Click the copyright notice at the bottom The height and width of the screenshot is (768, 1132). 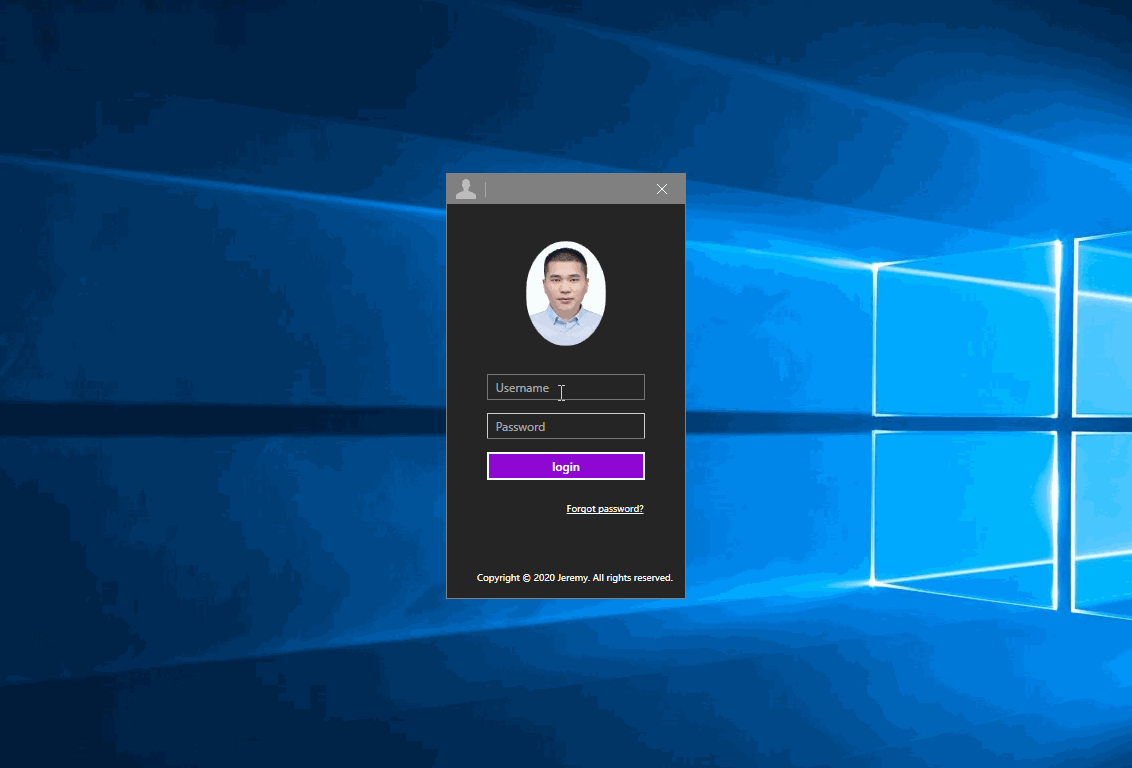tap(574, 577)
